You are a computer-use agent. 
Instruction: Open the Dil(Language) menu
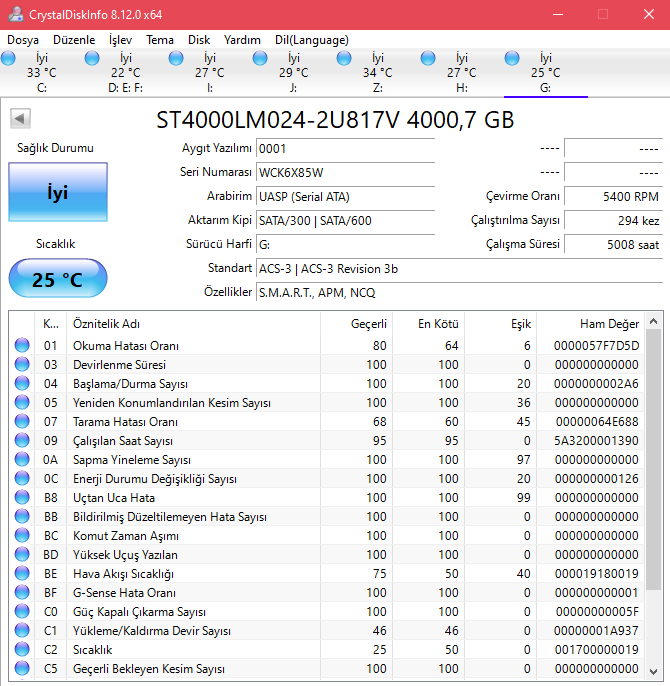click(312, 40)
